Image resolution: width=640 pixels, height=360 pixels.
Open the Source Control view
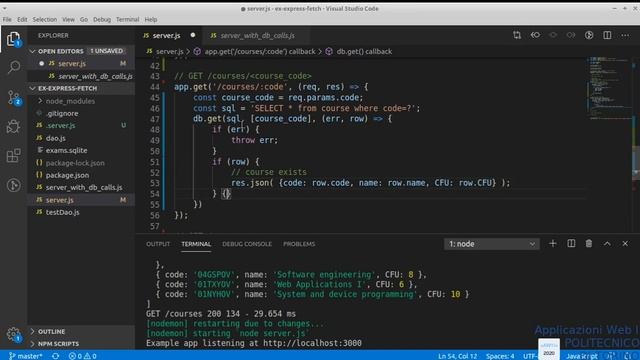[13, 98]
